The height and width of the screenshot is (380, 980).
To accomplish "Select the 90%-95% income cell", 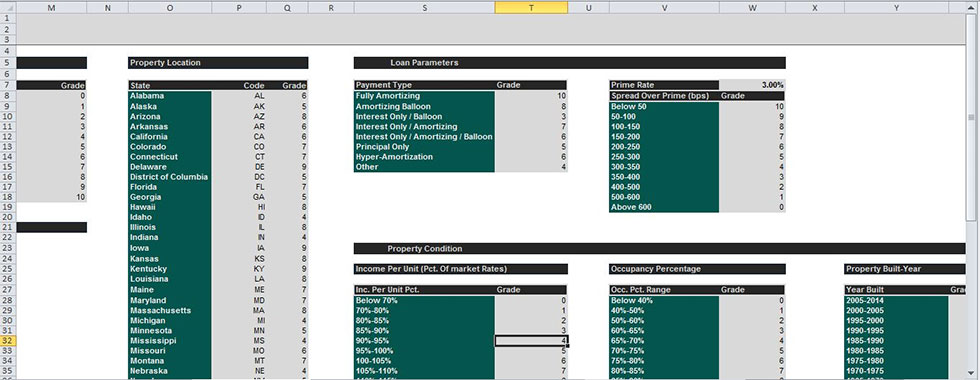I will coord(424,341).
